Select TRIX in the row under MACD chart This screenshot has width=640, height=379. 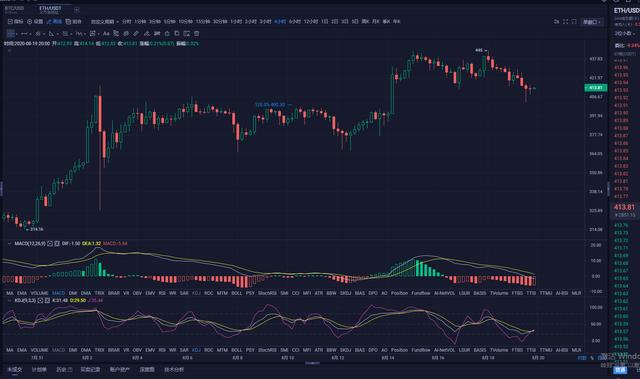click(x=100, y=293)
